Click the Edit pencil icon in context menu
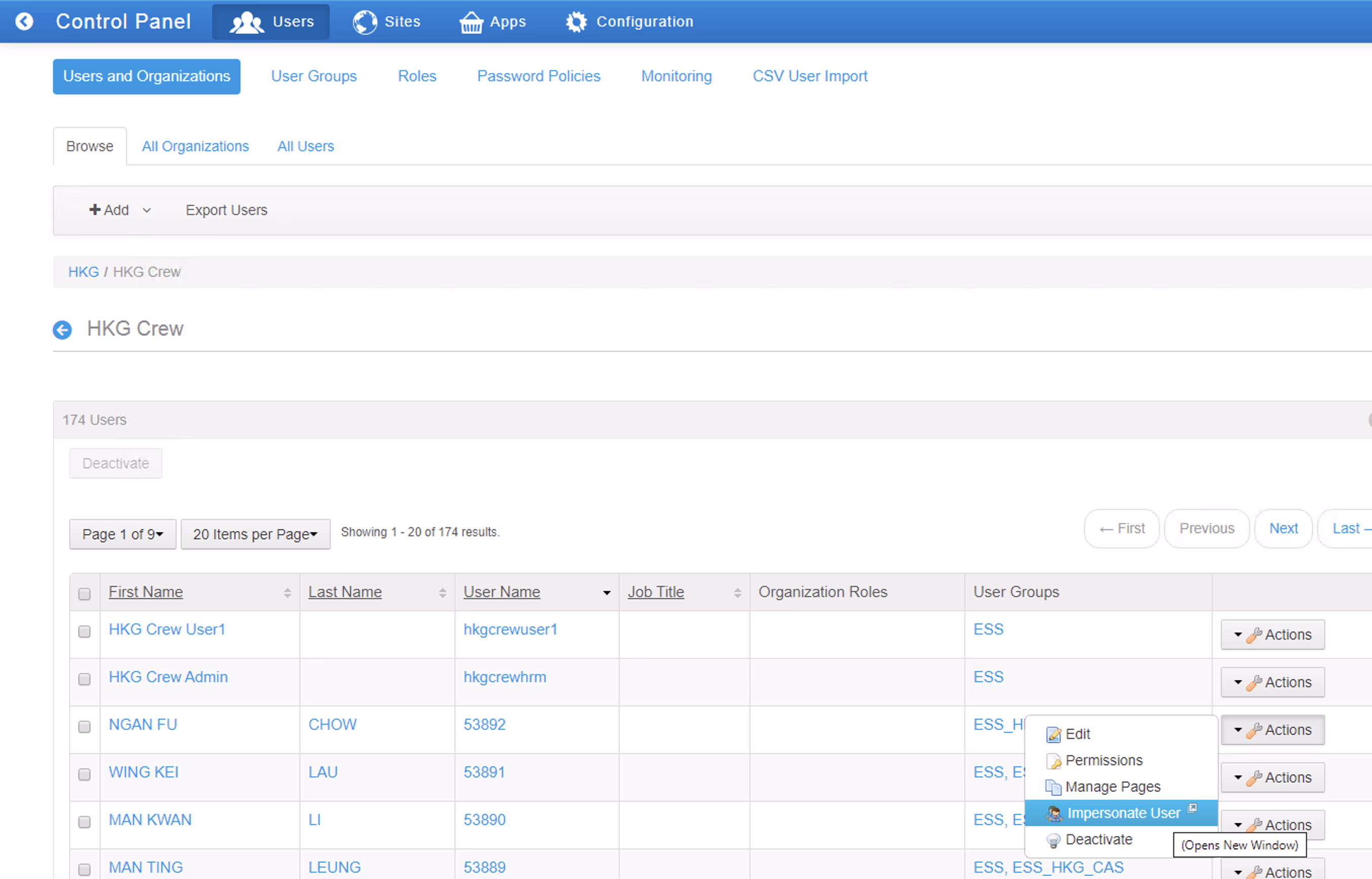The width and height of the screenshot is (1372, 879). click(x=1054, y=734)
